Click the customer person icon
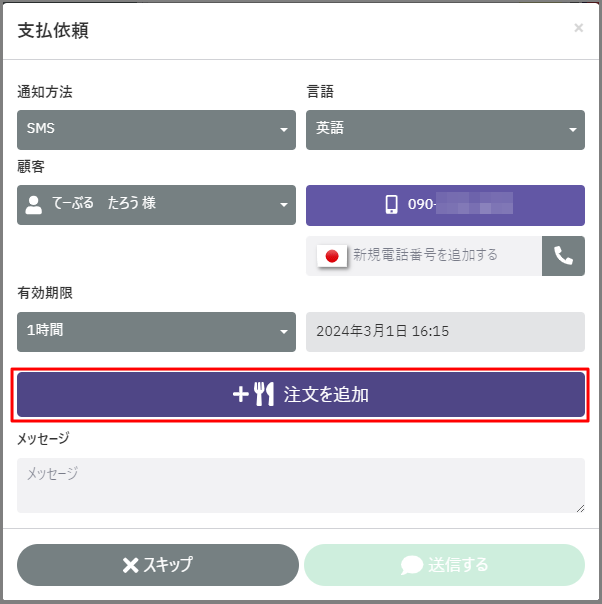 (34, 205)
